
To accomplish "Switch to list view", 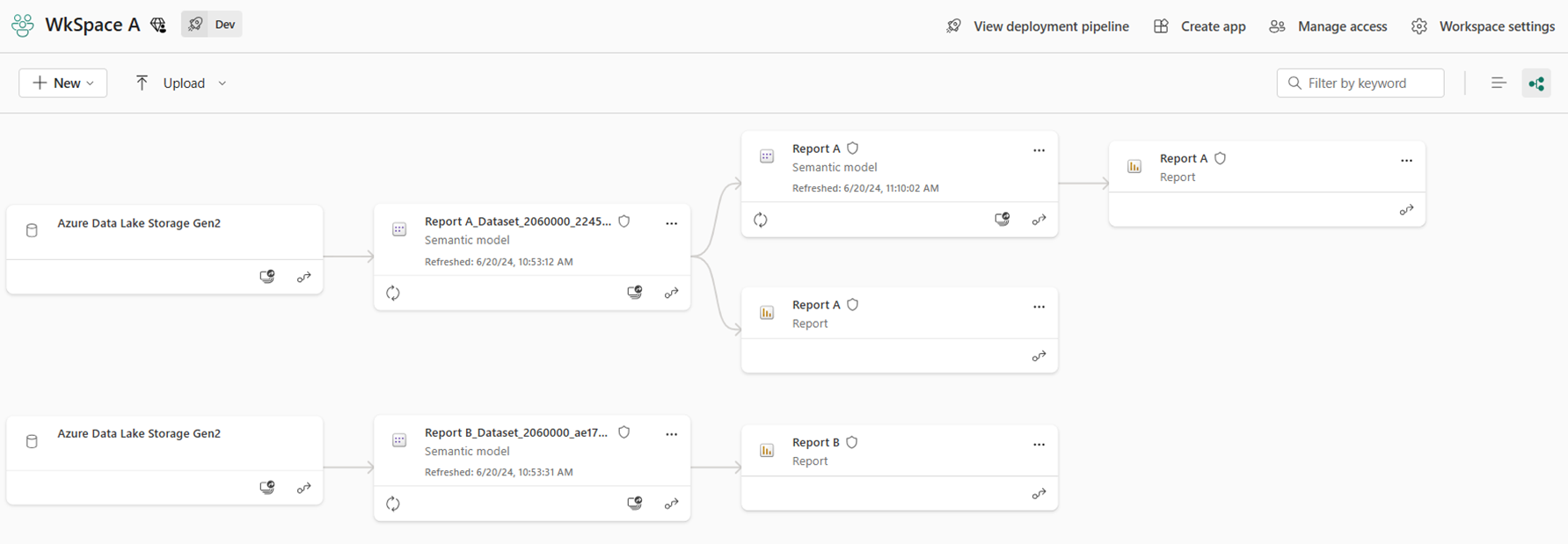I will click(x=1499, y=83).
